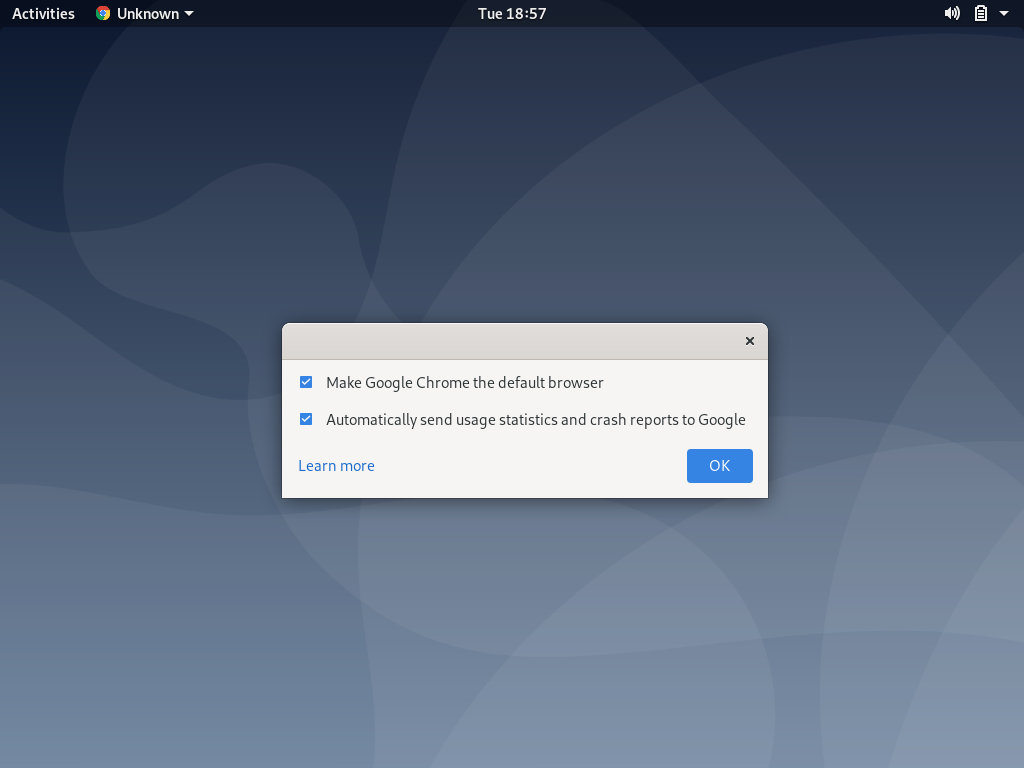The width and height of the screenshot is (1024, 768).
Task: Click the power indicator in the system tray
Action: (981, 13)
